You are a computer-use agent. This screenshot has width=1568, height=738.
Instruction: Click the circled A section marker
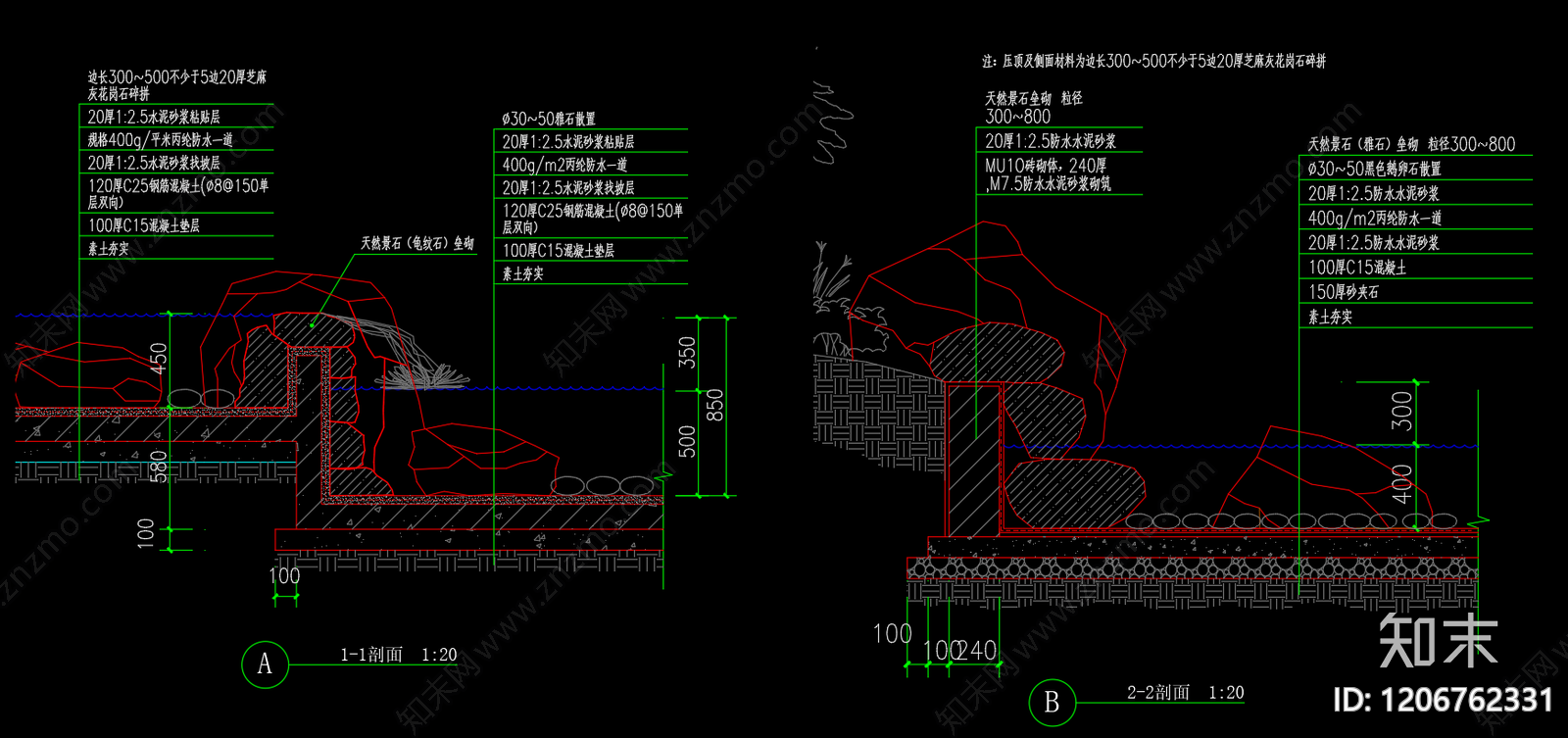pyautogui.click(x=264, y=664)
